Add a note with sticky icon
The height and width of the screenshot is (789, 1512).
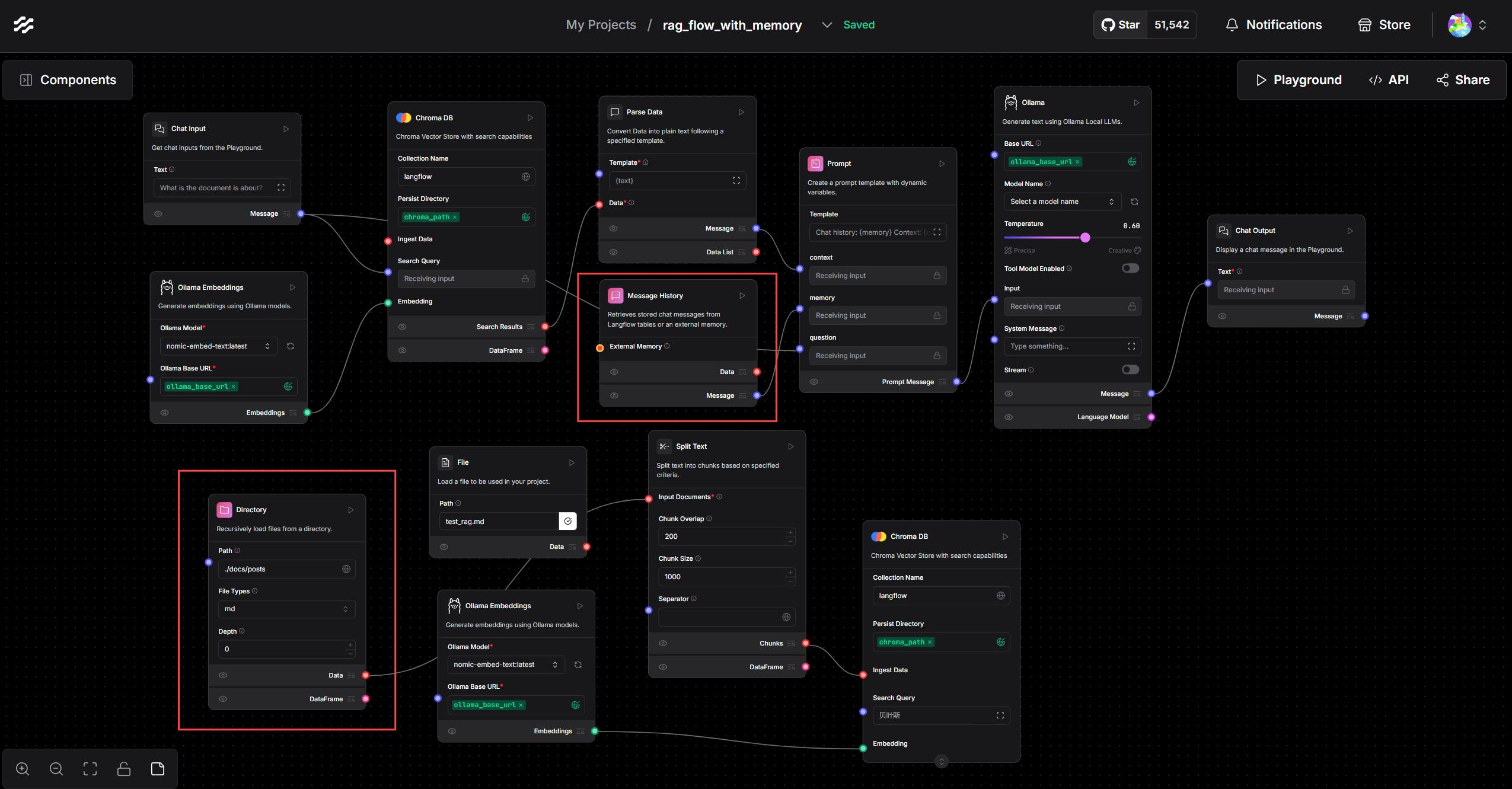(x=158, y=769)
